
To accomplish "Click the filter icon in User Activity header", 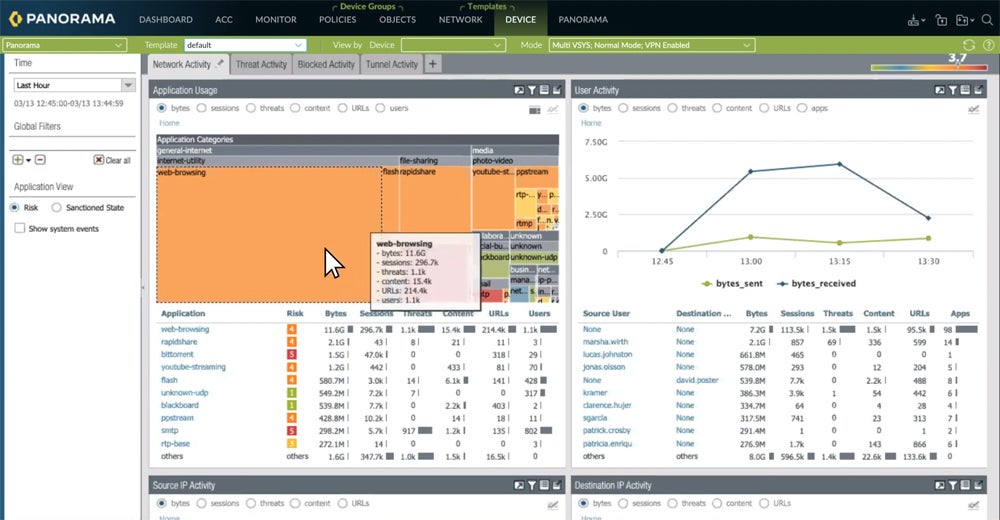I will [953, 90].
